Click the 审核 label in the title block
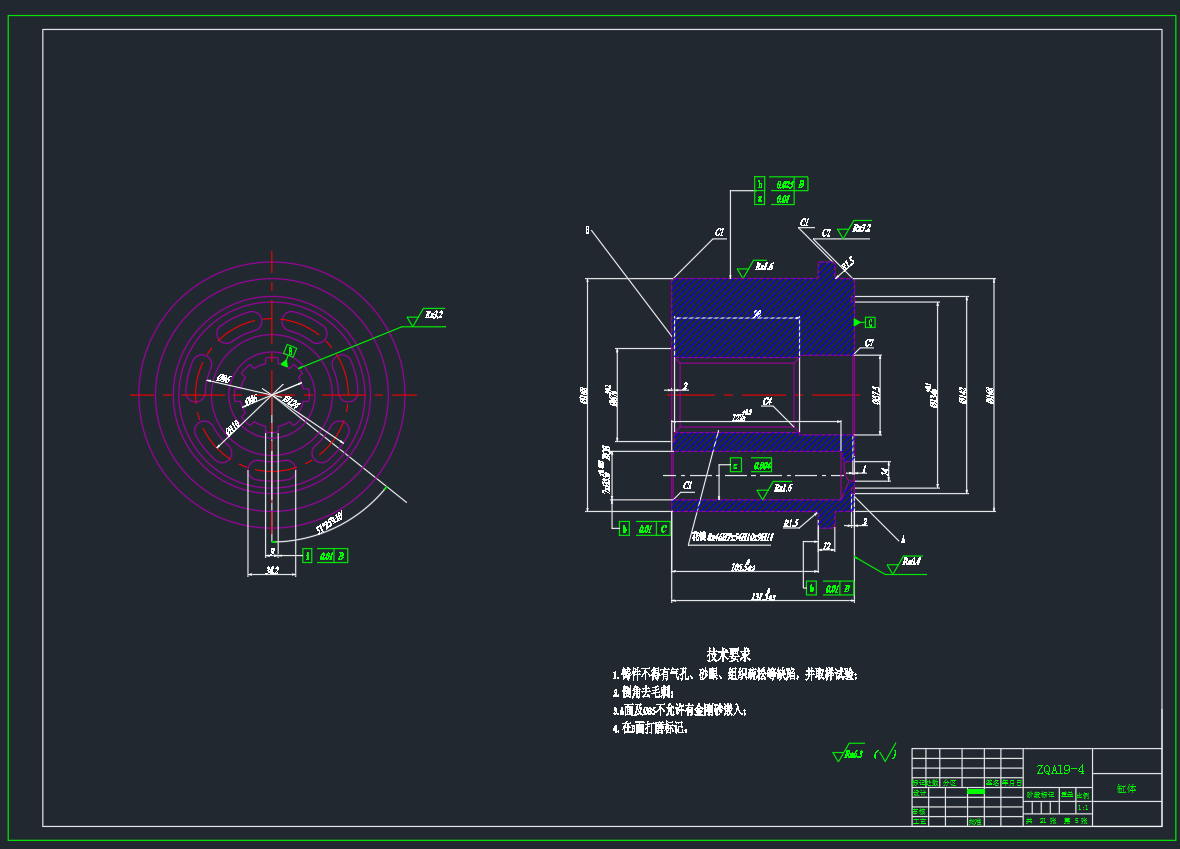Viewport: 1180px width, 849px height. point(919,812)
